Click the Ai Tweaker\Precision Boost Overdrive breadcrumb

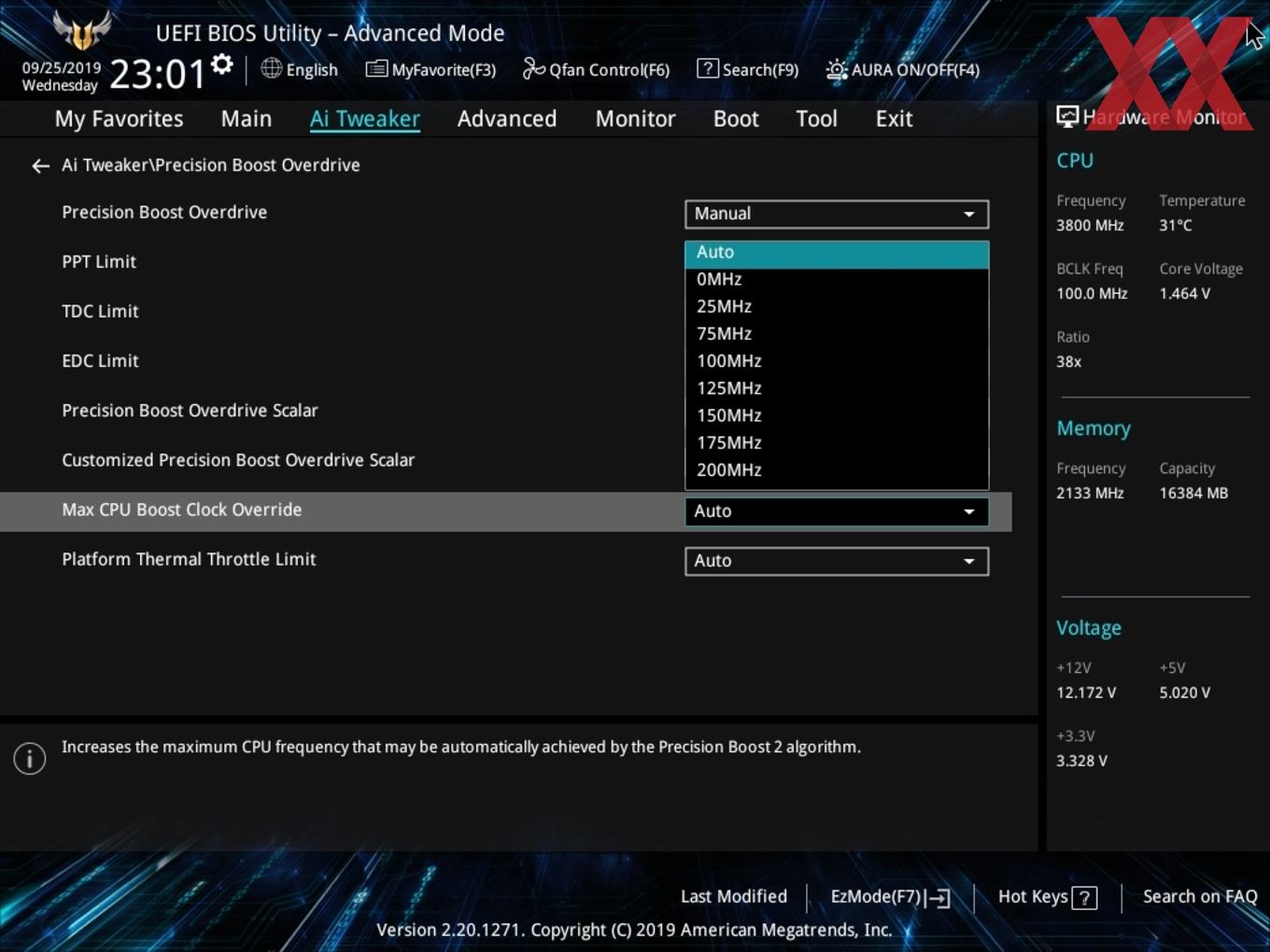tap(211, 165)
